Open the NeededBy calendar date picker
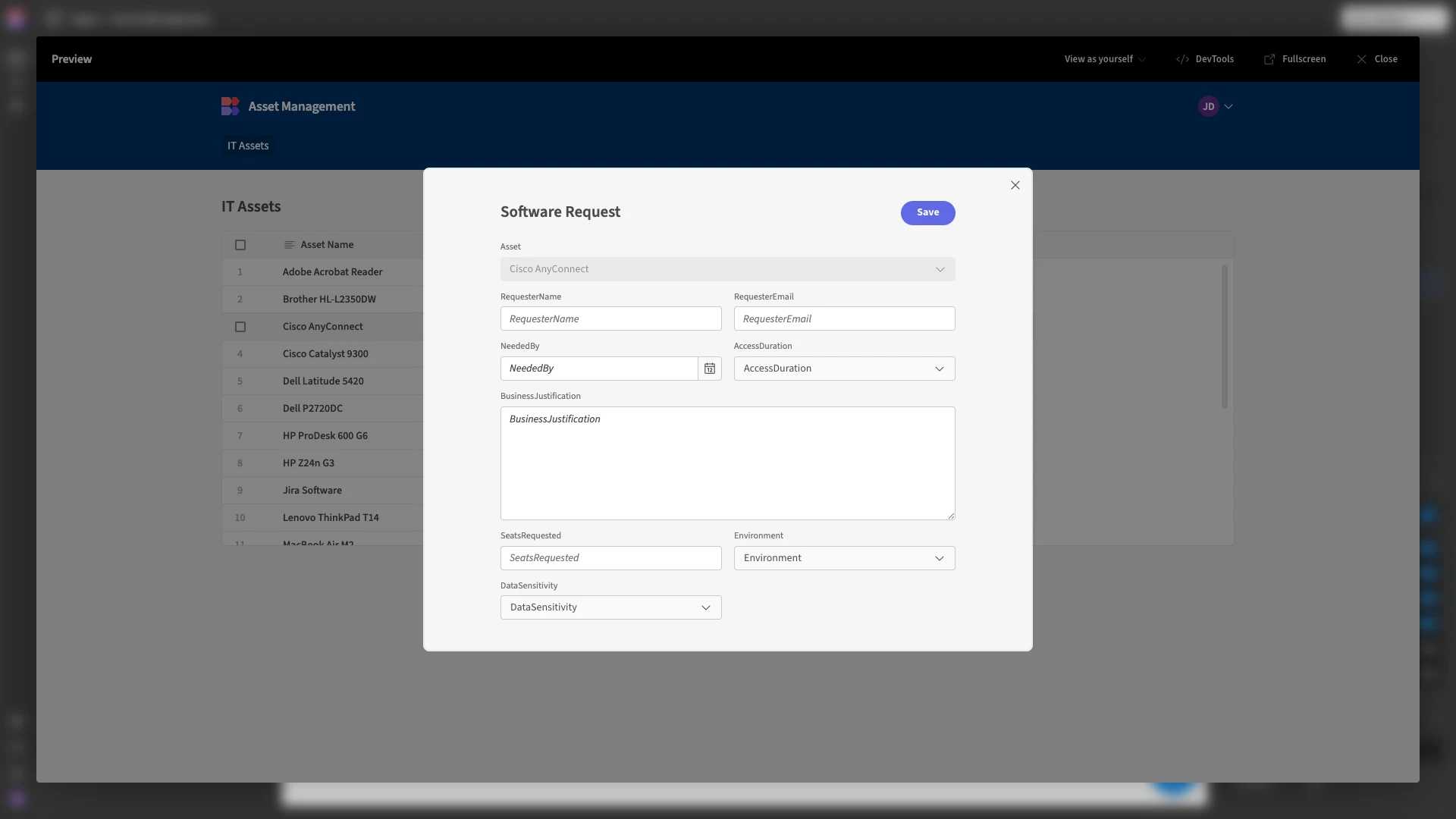1456x819 pixels. 710,369
